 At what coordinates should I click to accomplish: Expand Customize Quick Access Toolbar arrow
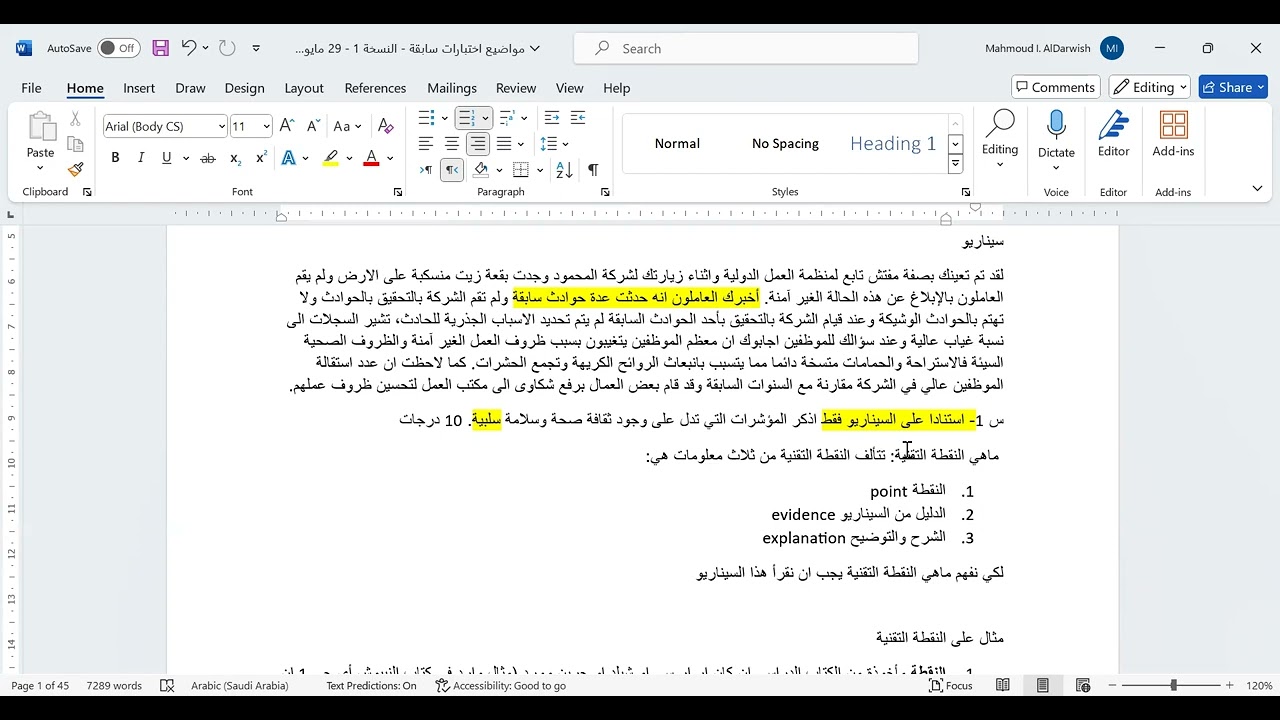(256, 48)
